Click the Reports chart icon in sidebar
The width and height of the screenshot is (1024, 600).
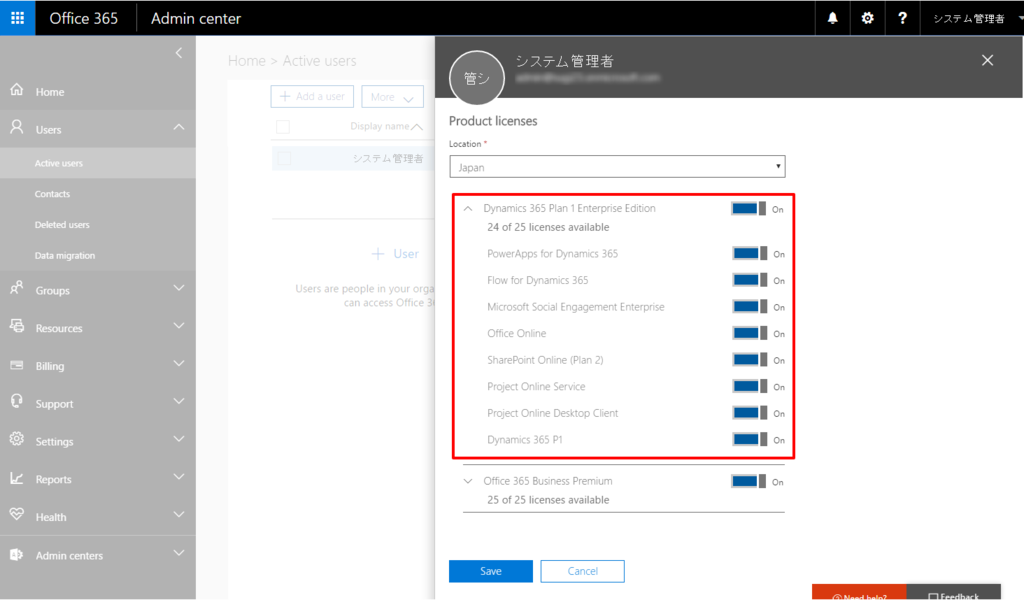tap(17, 478)
